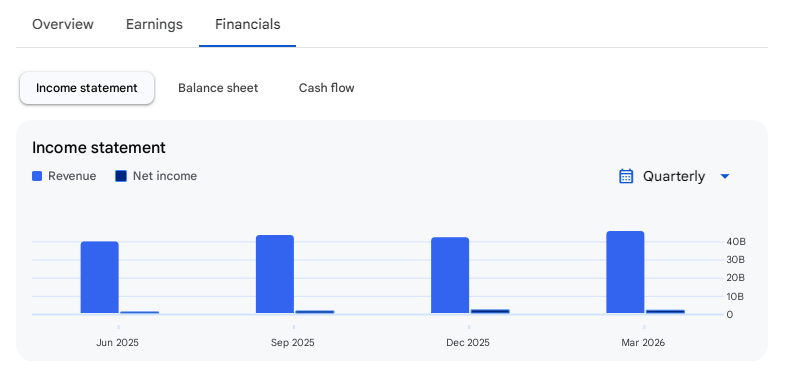This screenshot has height=380, width=786.
Task: Switch to Balance sheet
Action: (218, 88)
